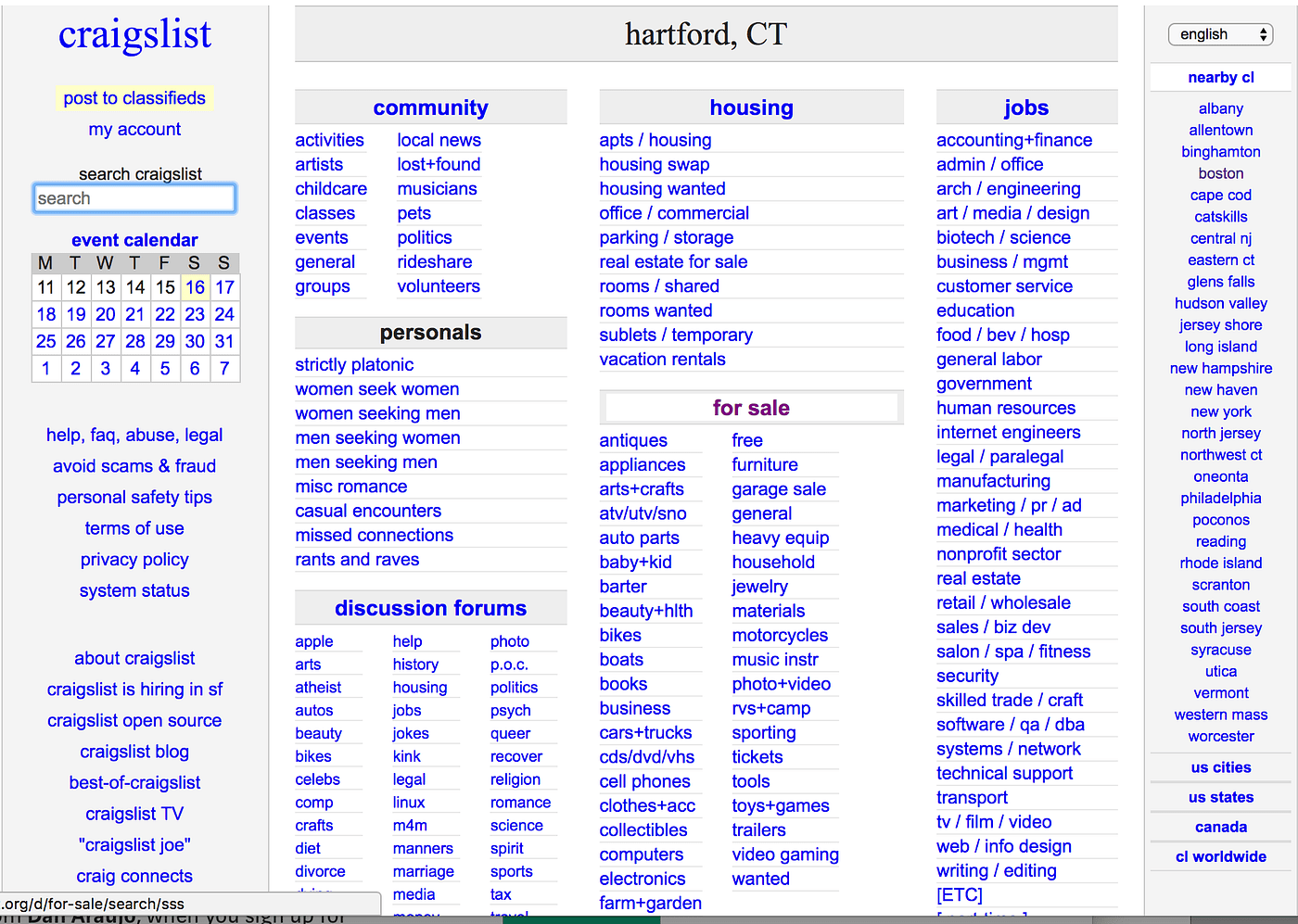Open accounting+finance jobs

pyautogui.click(x=1014, y=140)
